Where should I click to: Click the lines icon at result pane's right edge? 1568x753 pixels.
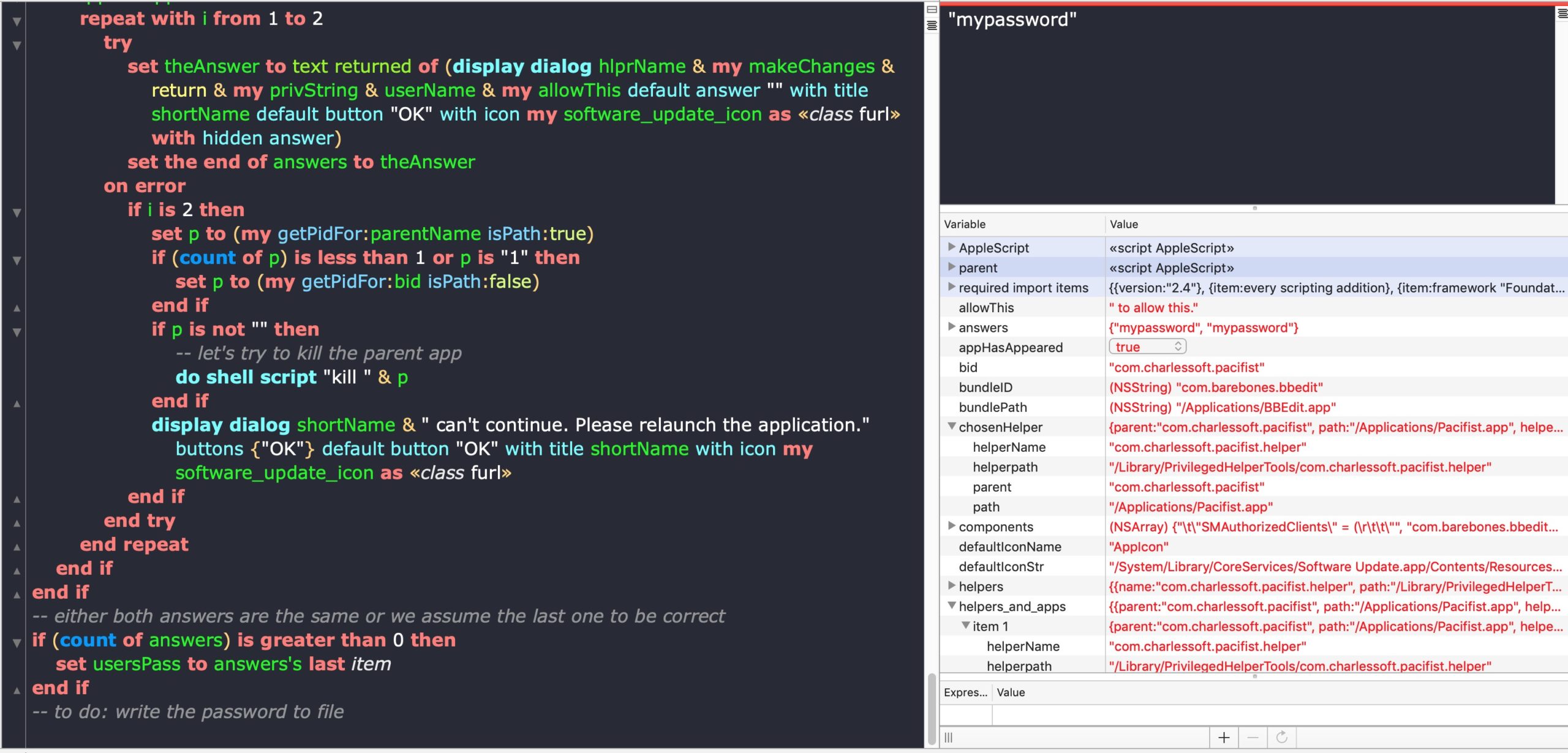[x=1562, y=13]
